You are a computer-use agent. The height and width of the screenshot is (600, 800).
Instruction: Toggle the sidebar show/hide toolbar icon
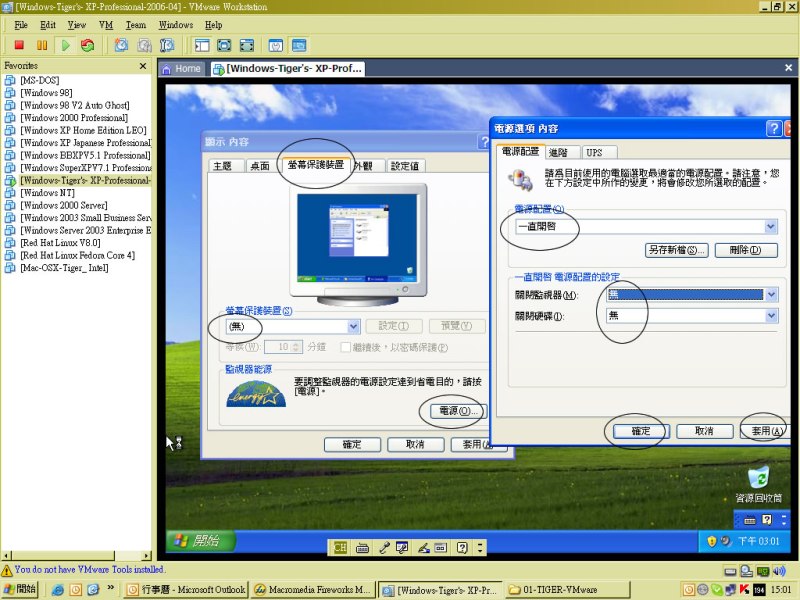tap(202, 45)
